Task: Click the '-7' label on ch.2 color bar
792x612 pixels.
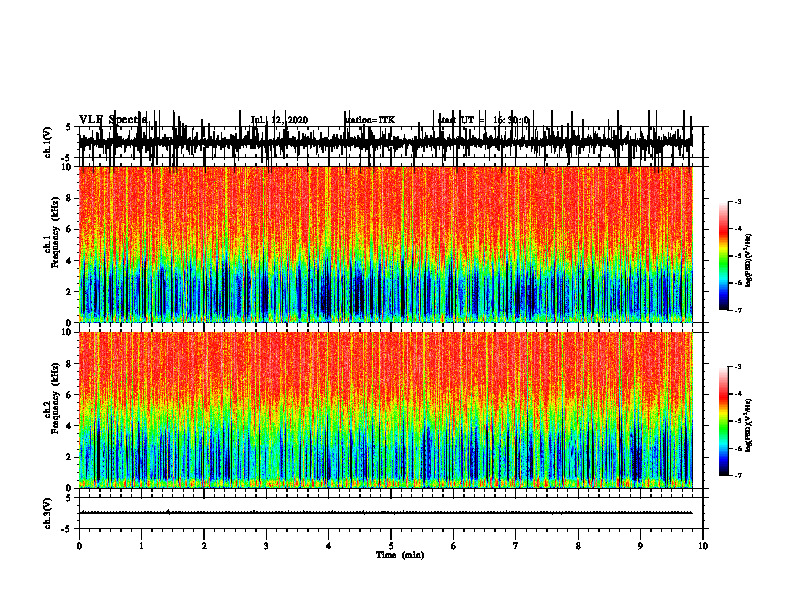Action: 738,476
